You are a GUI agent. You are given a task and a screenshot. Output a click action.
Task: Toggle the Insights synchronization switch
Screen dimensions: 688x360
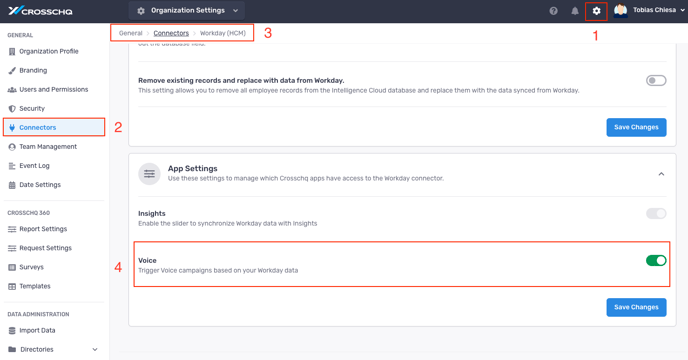(656, 213)
